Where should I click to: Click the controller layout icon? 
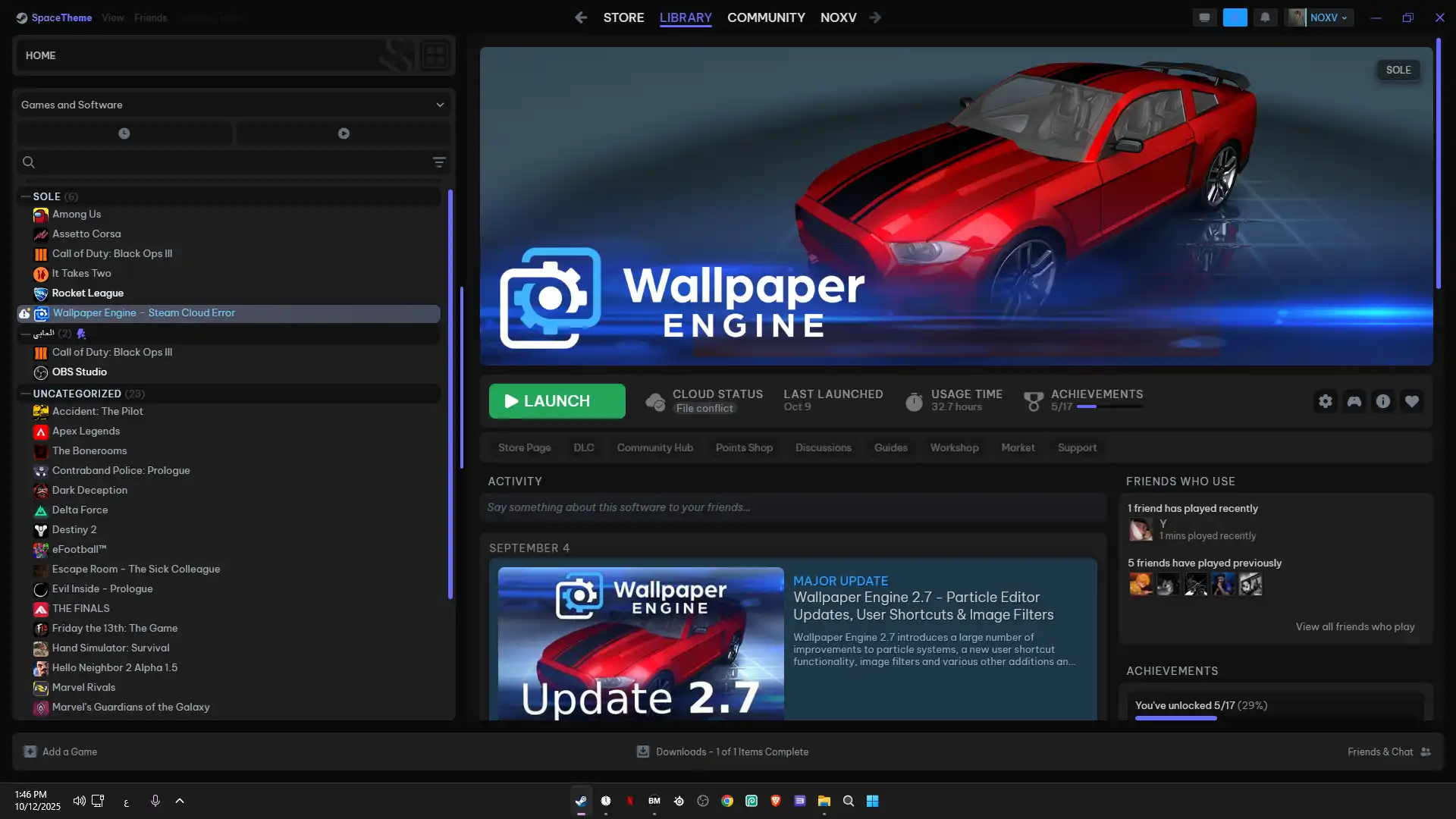point(1354,401)
